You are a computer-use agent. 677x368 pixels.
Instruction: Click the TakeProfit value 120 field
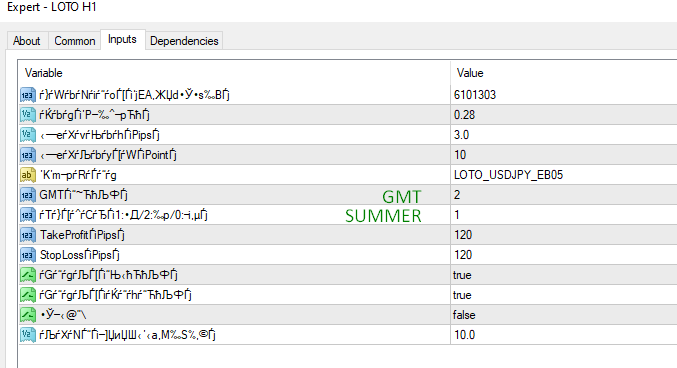[x=563, y=235]
